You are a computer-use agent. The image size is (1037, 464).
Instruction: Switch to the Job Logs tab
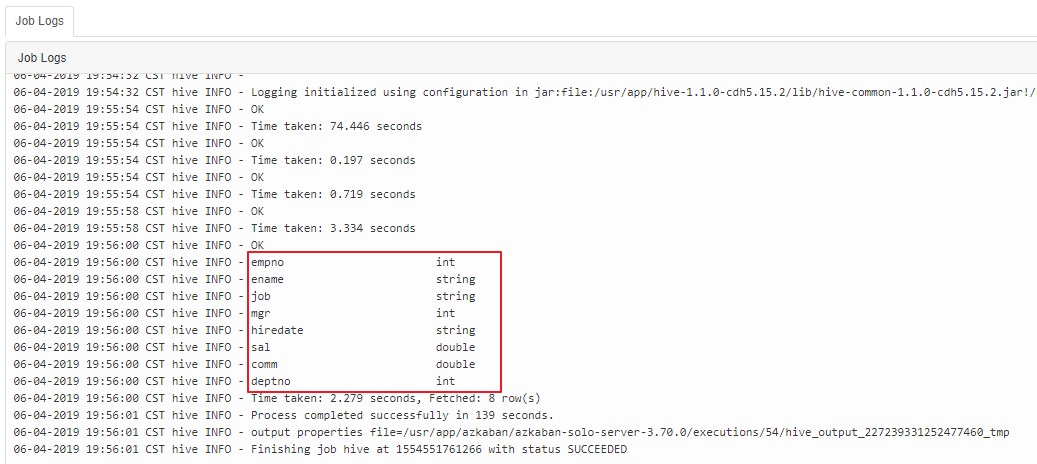39,20
